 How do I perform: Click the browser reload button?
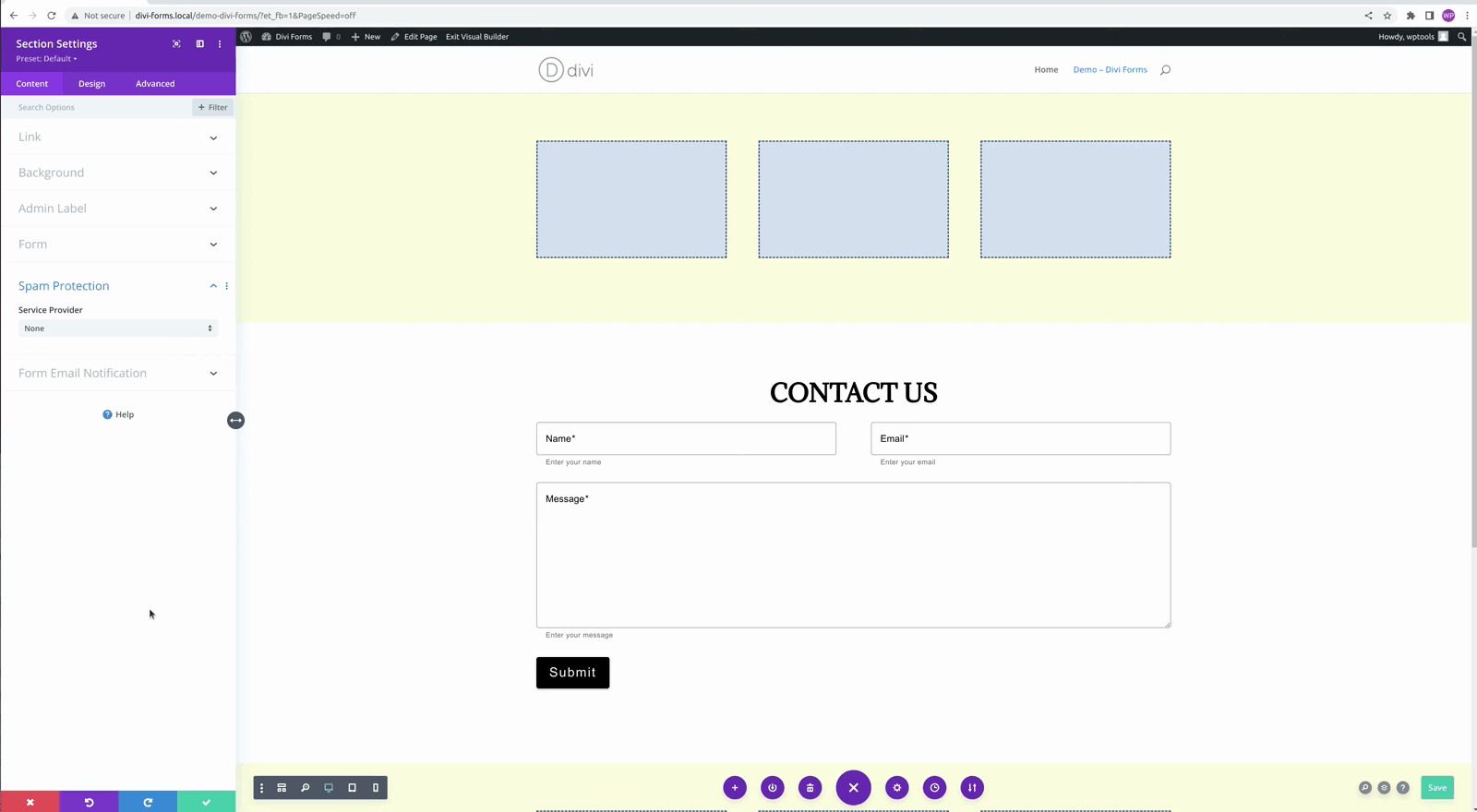click(x=52, y=16)
